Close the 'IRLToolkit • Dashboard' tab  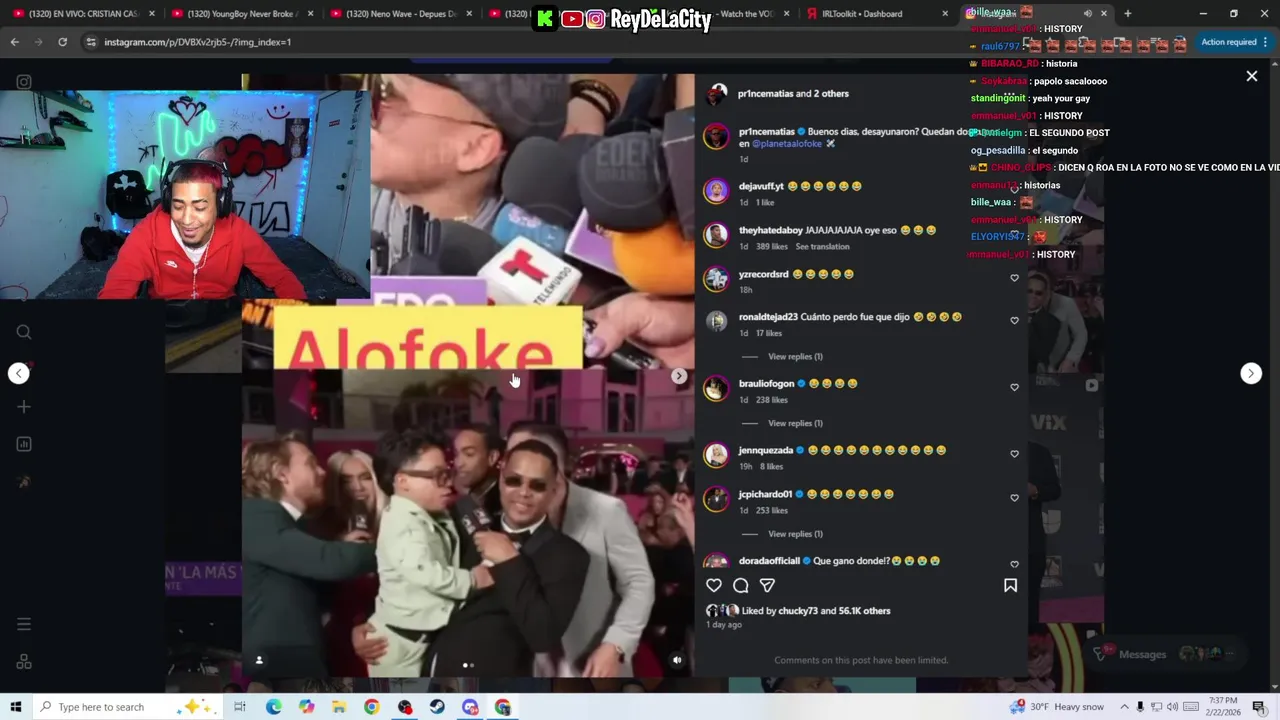[945, 14]
